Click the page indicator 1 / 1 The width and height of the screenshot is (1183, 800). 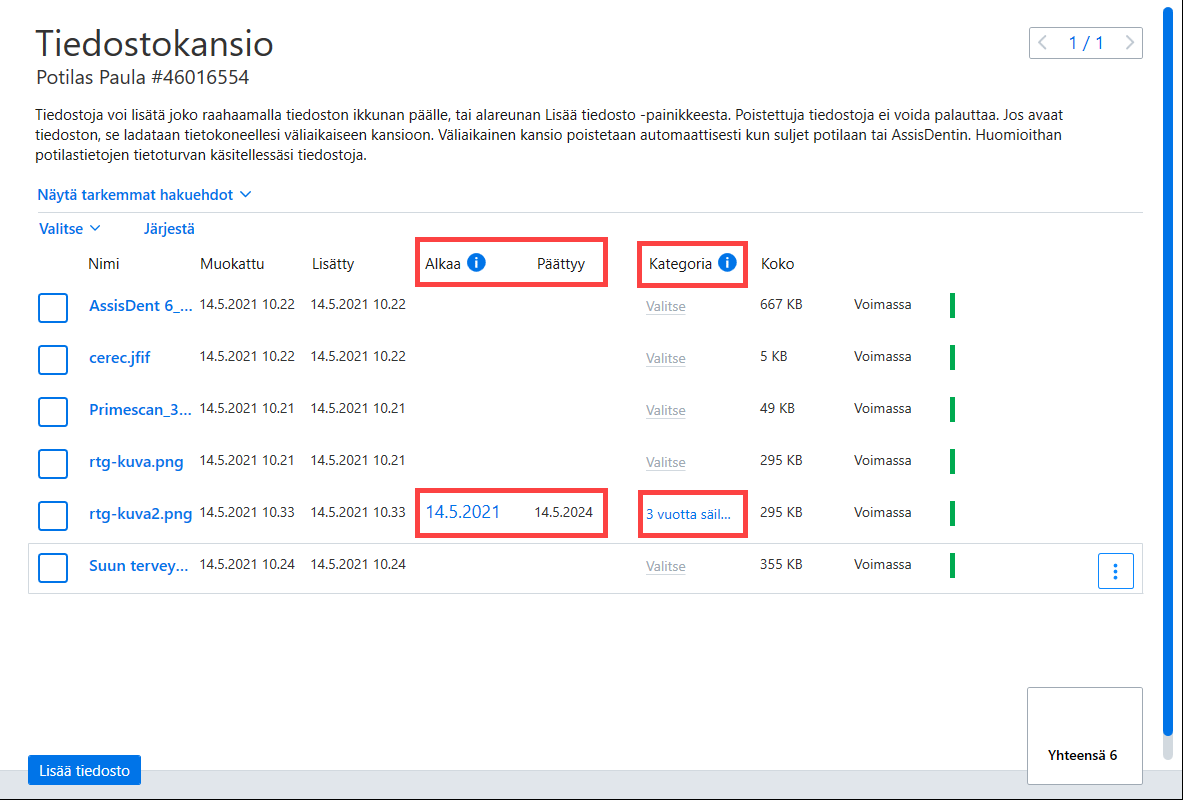coord(1086,43)
